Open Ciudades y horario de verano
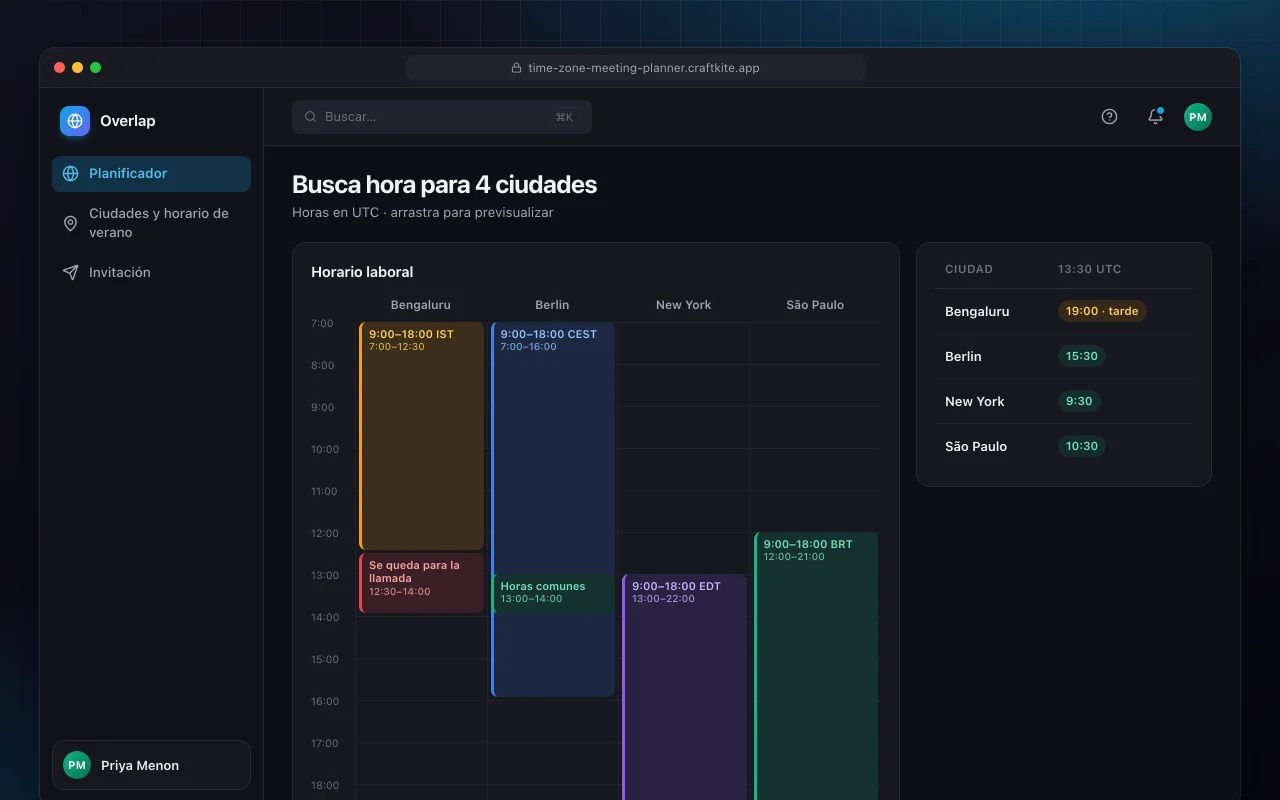The width and height of the screenshot is (1280, 800). pyautogui.click(x=151, y=223)
